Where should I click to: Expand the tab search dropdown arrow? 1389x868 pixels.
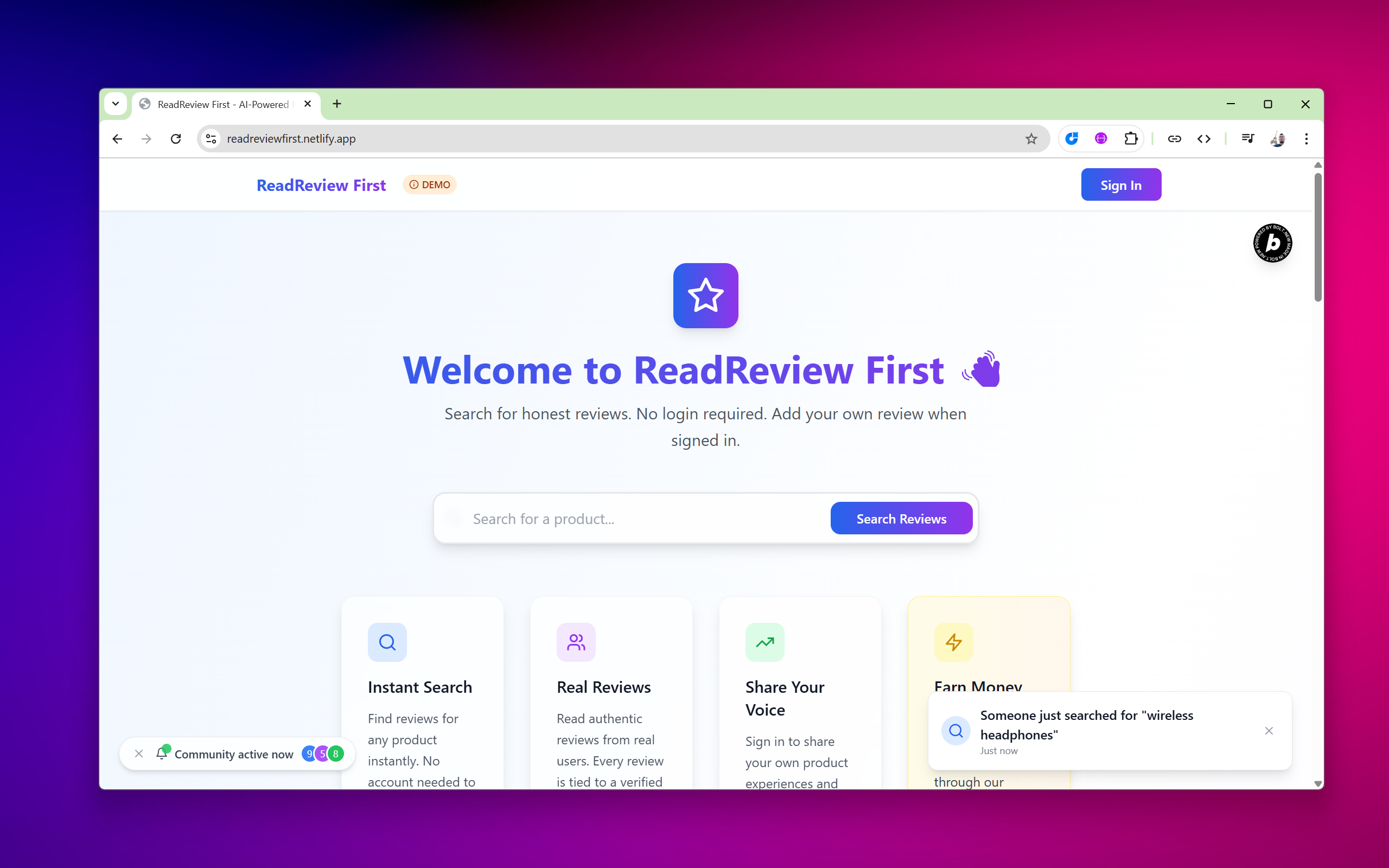(x=116, y=104)
